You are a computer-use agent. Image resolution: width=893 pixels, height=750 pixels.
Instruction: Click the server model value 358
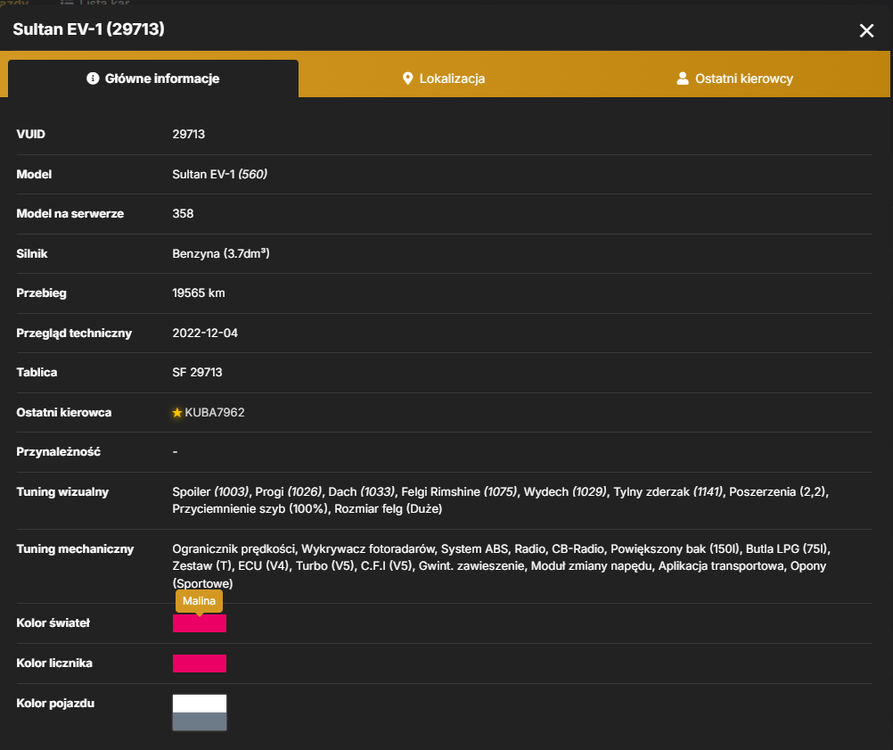[x=183, y=214]
